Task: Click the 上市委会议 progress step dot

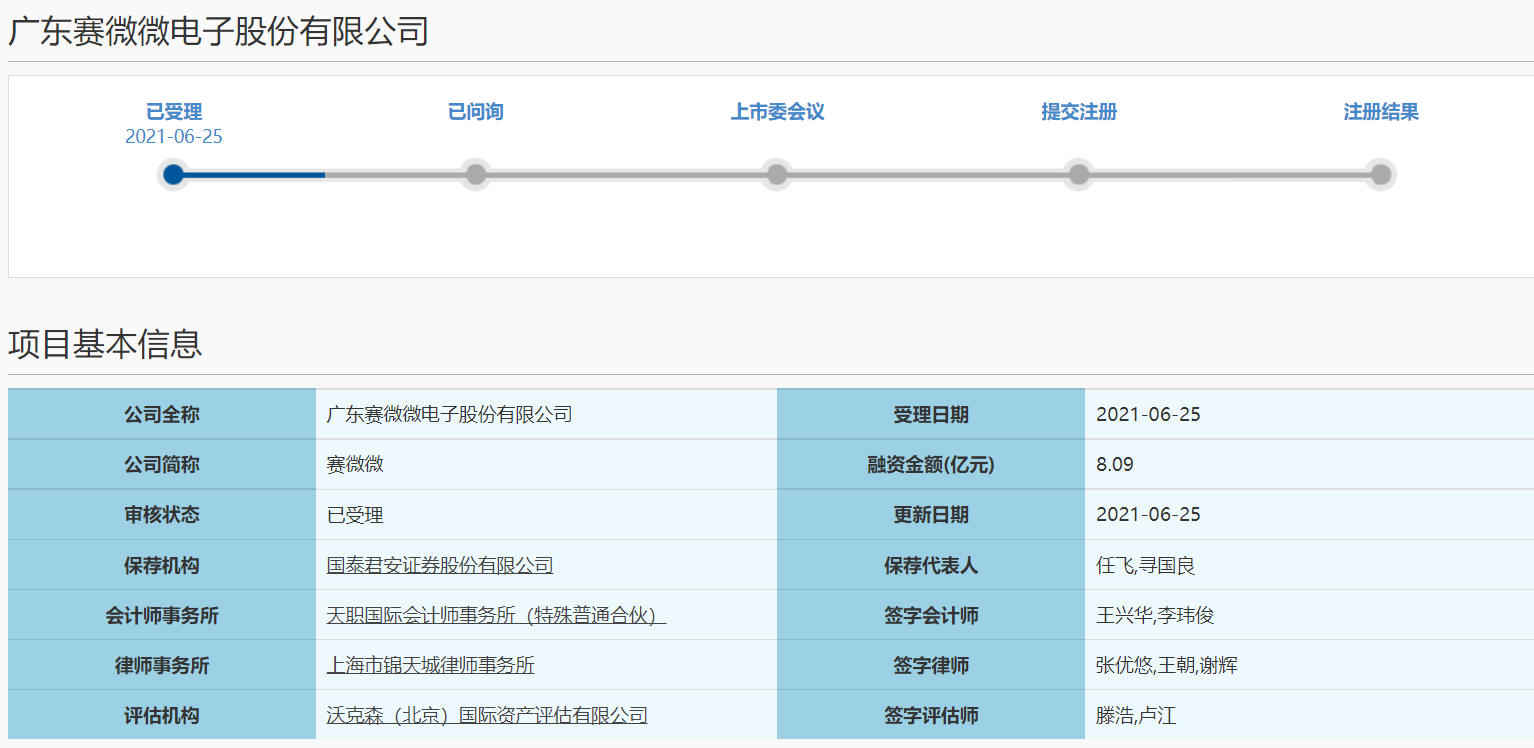Action: pos(777,175)
